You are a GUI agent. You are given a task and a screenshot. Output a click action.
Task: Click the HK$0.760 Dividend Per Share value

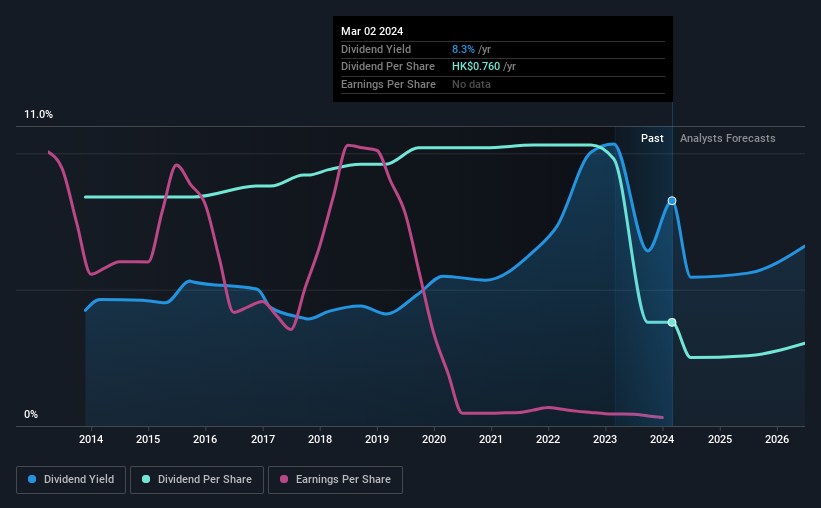476,67
